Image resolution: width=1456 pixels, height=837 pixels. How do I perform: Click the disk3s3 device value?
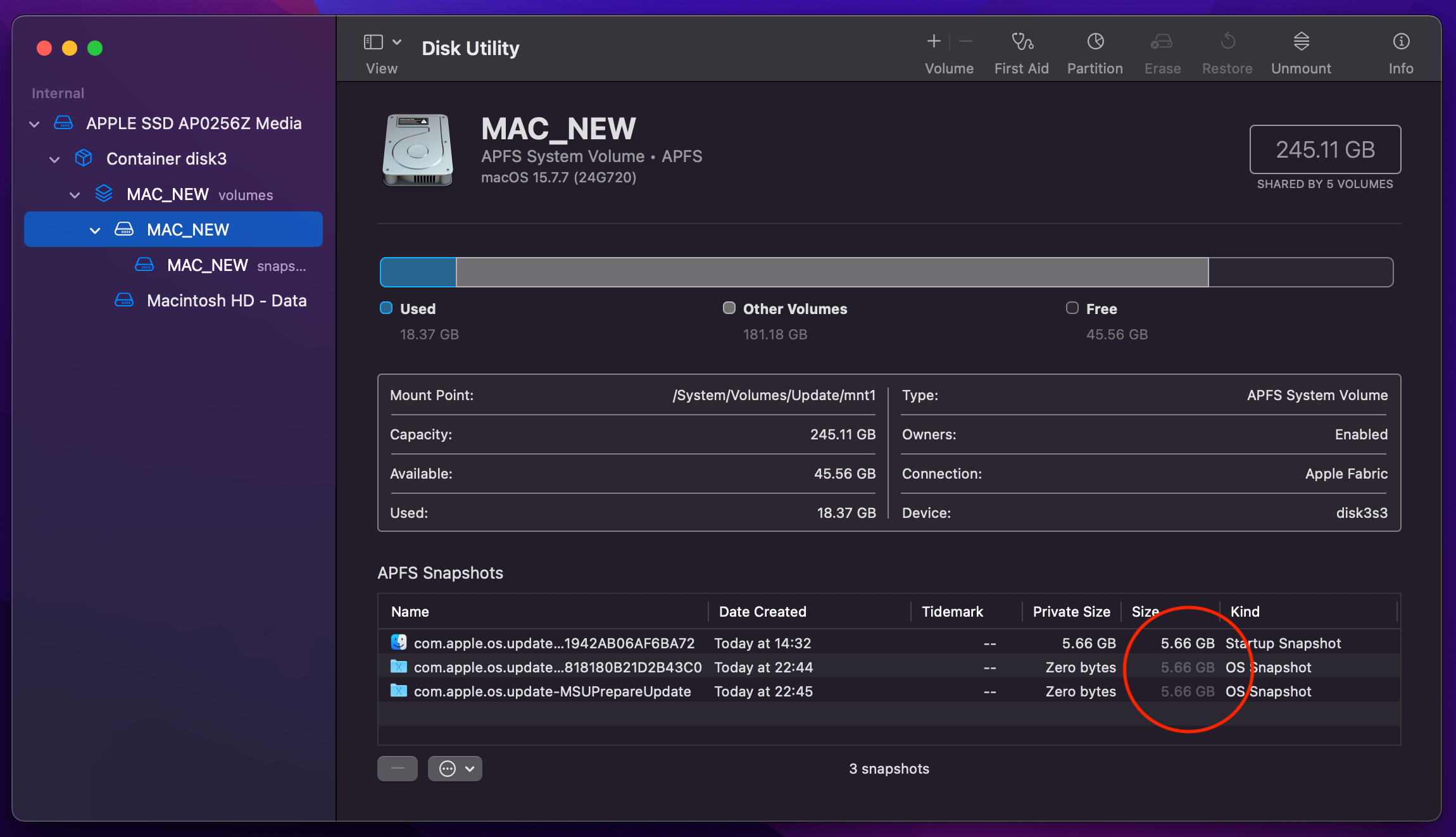pos(1362,513)
